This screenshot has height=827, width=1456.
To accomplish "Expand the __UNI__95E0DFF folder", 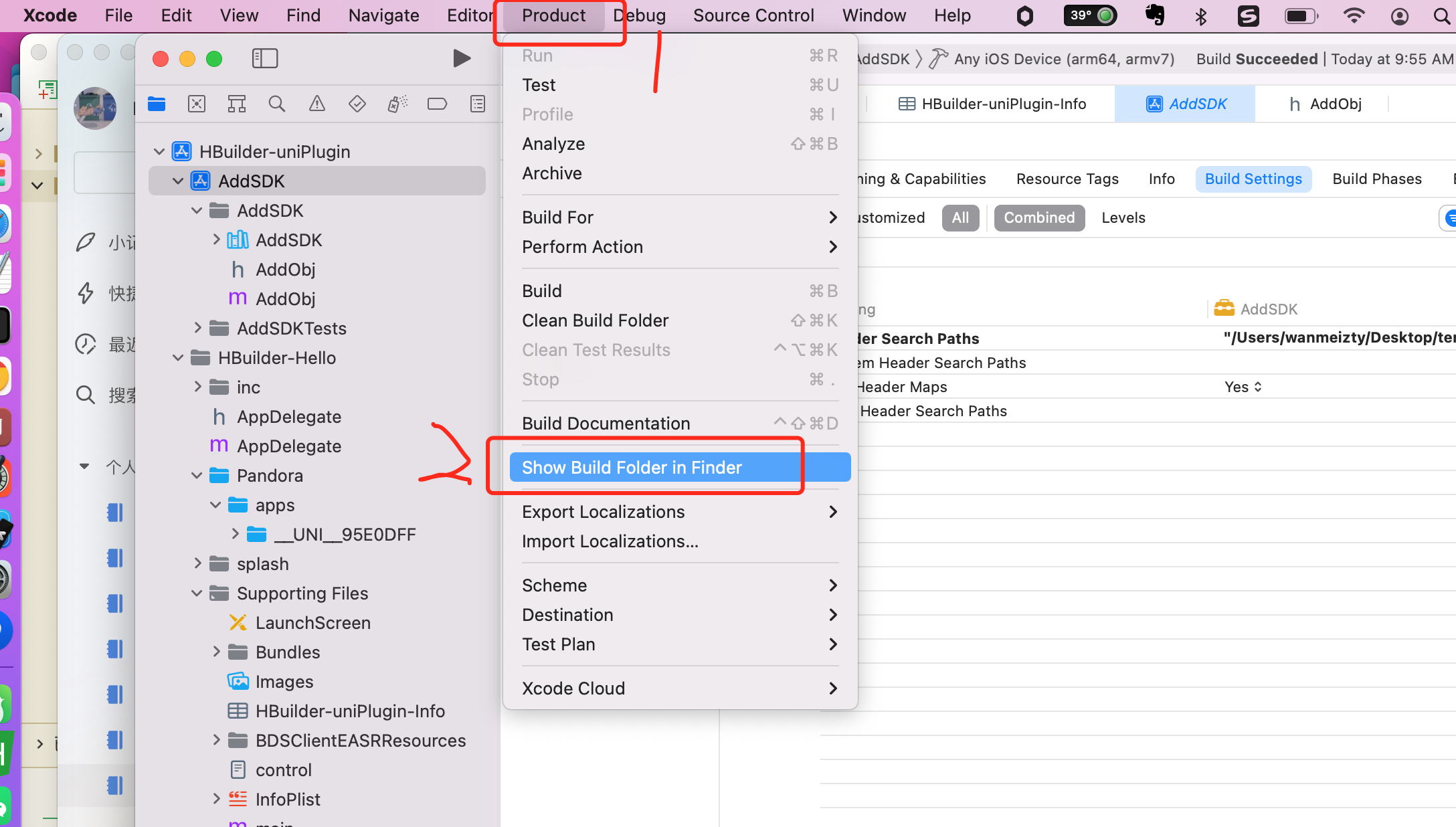I will click(x=235, y=534).
